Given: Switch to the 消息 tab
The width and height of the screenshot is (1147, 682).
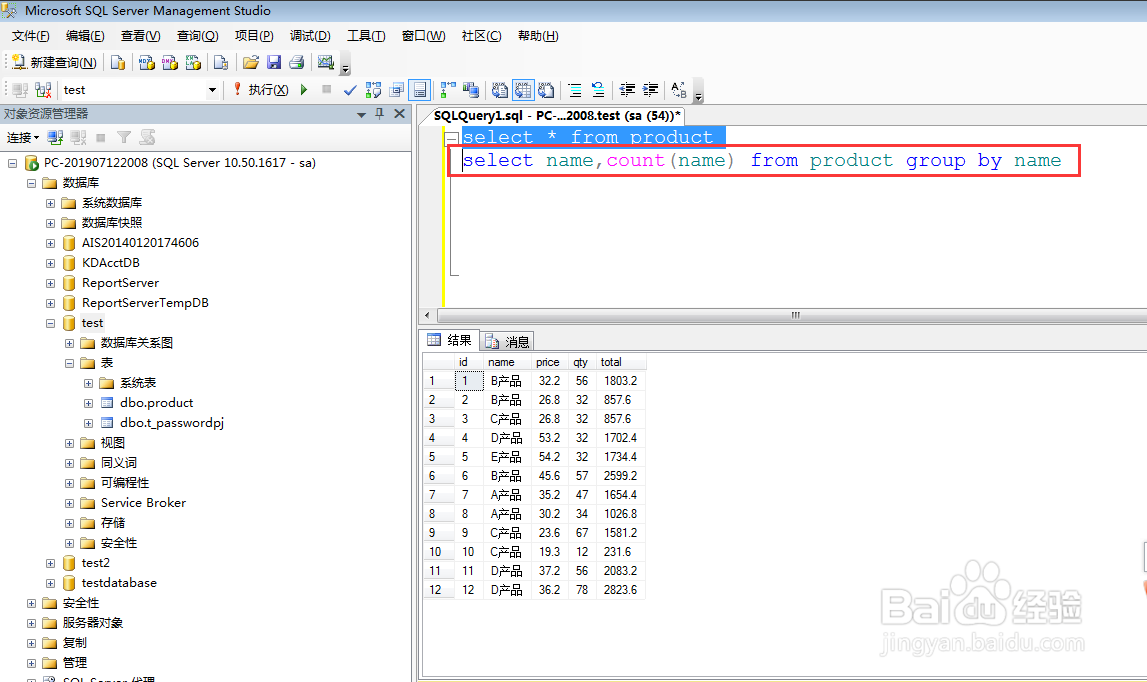Looking at the screenshot, I should click(508, 341).
